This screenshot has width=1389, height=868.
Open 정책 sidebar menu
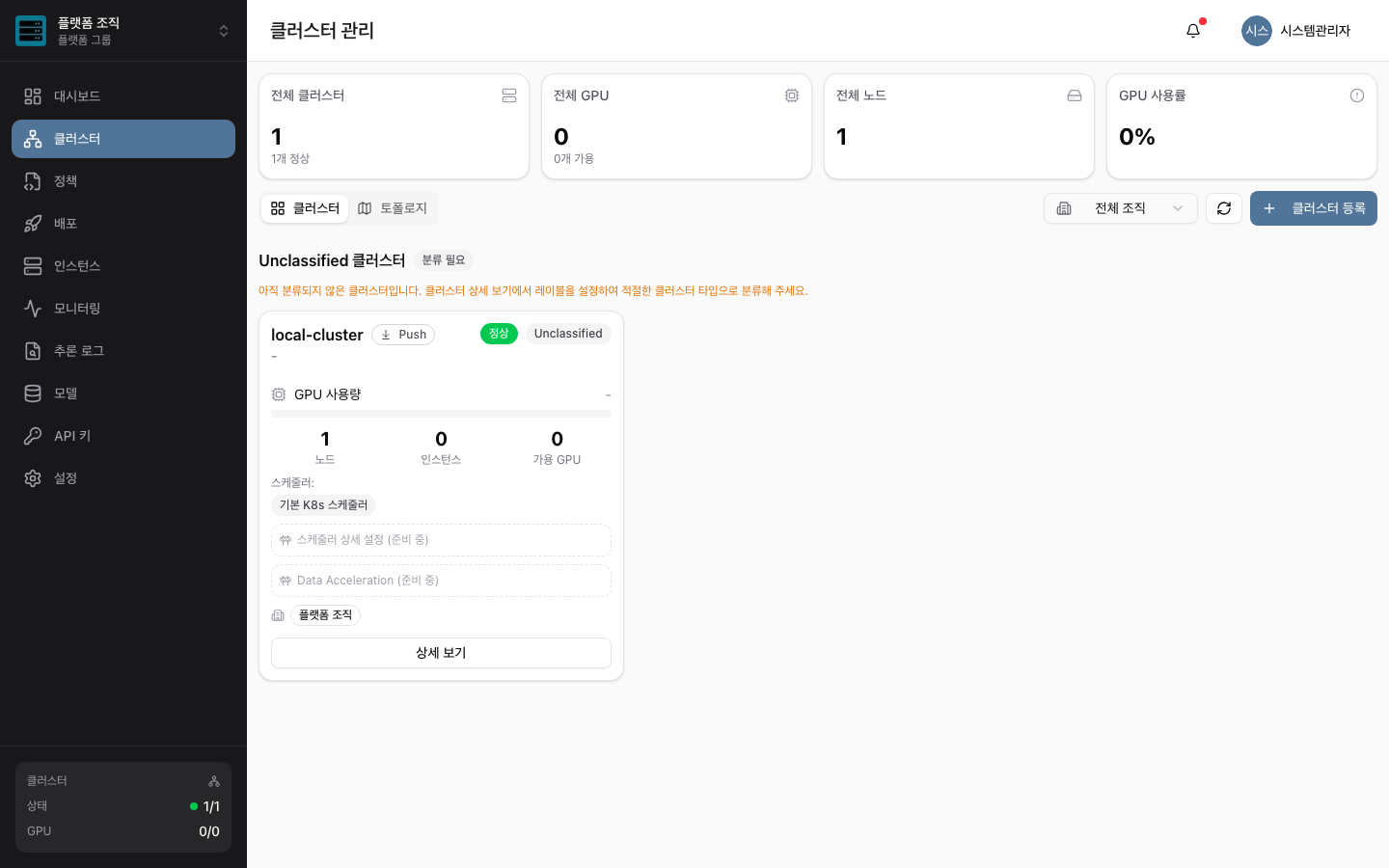coord(123,181)
